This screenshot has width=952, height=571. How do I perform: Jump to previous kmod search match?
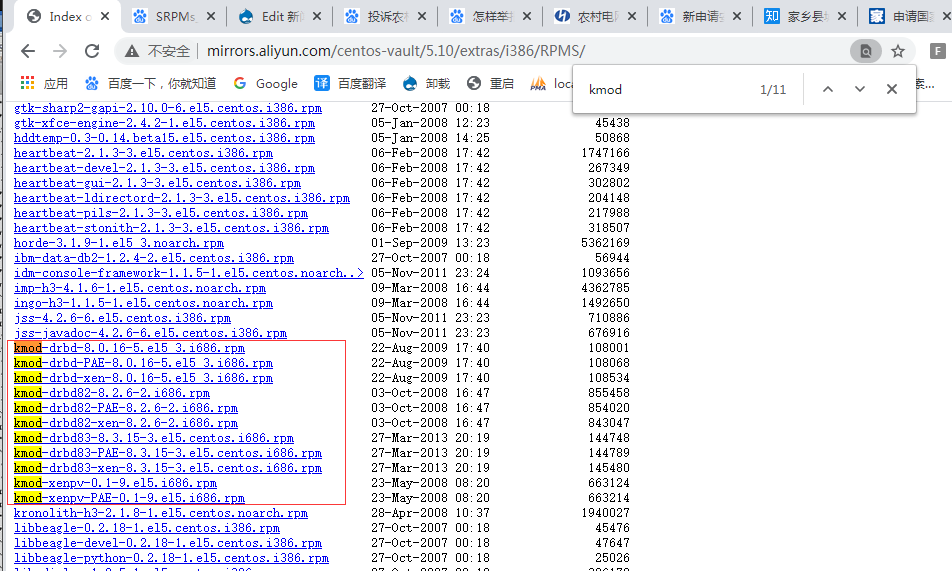pyautogui.click(x=828, y=89)
